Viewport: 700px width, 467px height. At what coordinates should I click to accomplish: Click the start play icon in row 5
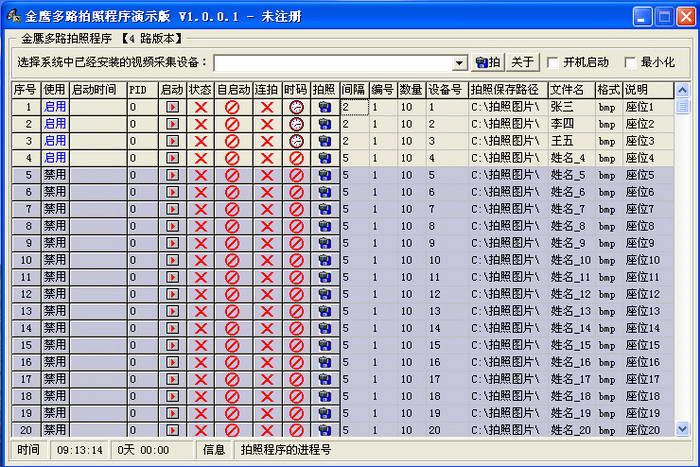172,175
